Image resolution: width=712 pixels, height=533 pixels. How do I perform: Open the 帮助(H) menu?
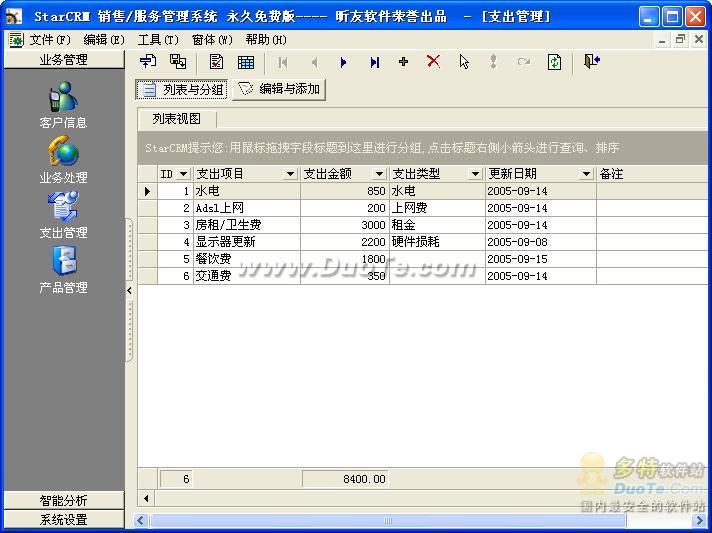(266, 40)
